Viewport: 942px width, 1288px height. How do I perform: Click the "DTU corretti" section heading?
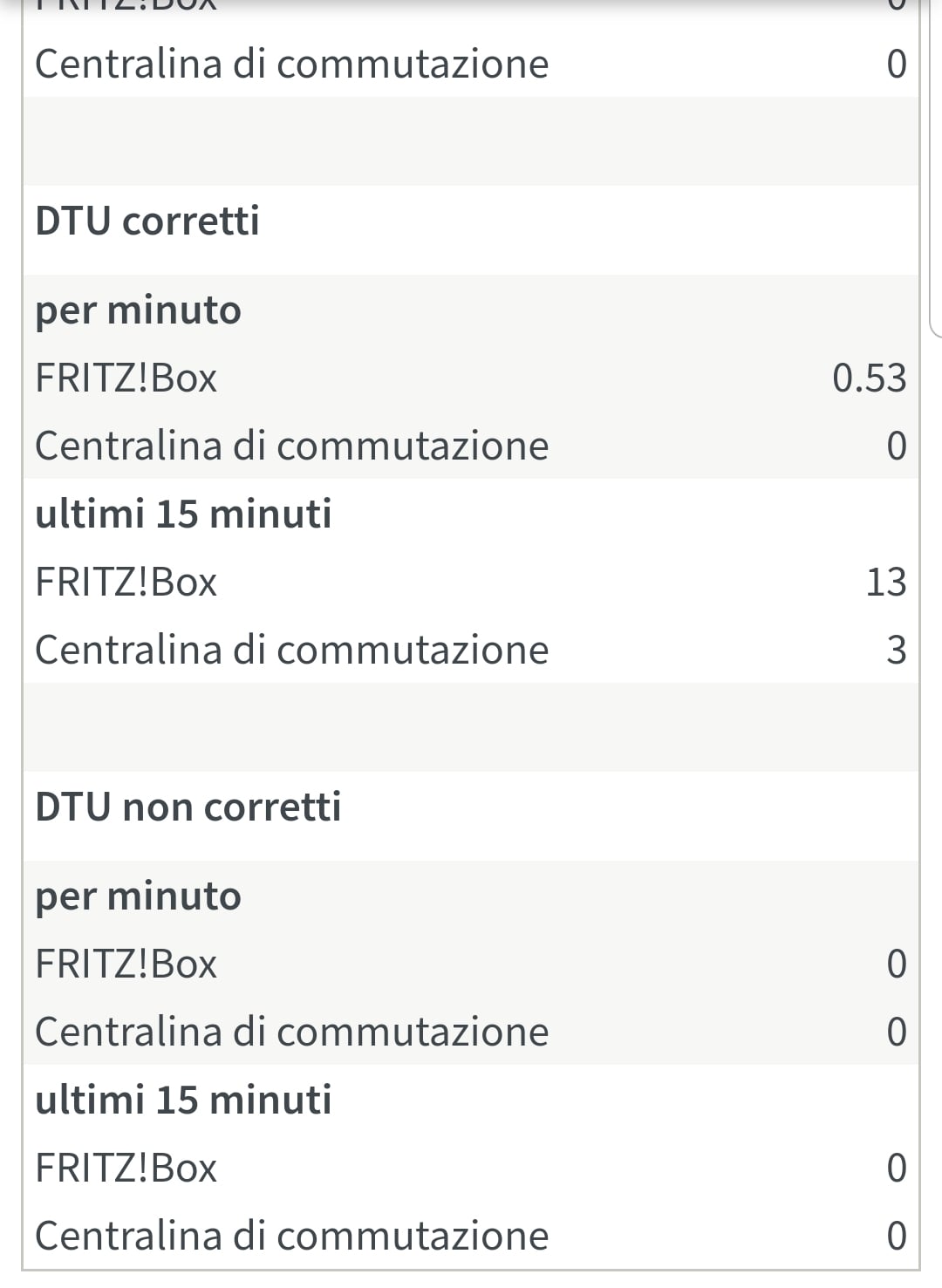click(147, 221)
